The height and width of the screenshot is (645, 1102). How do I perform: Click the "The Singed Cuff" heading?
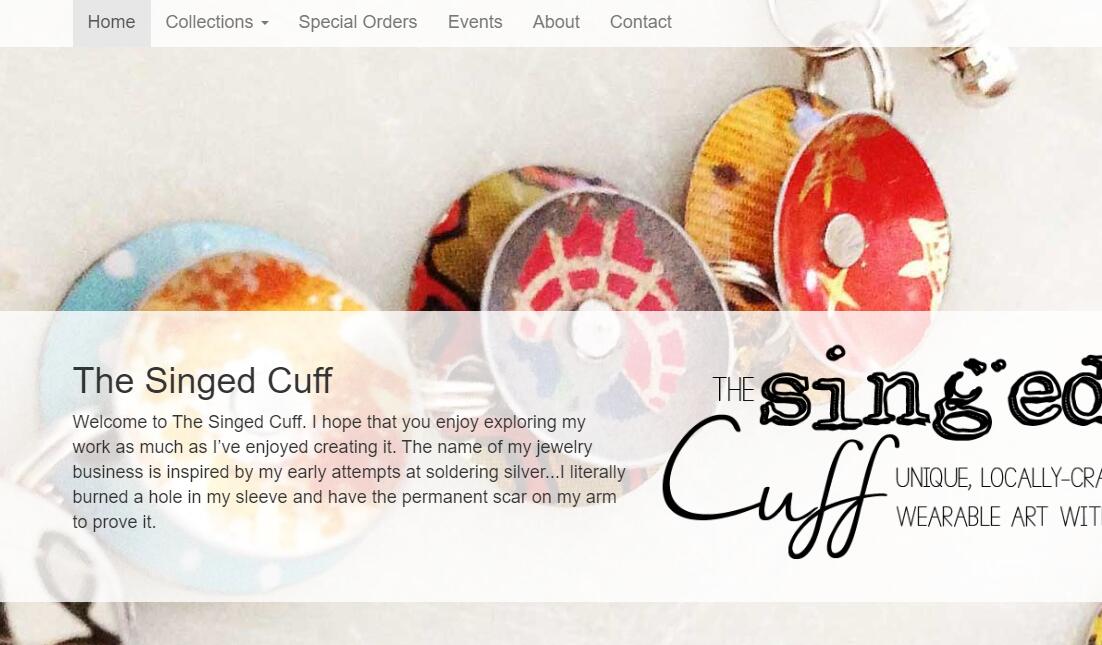pyautogui.click(x=202, y=381)
